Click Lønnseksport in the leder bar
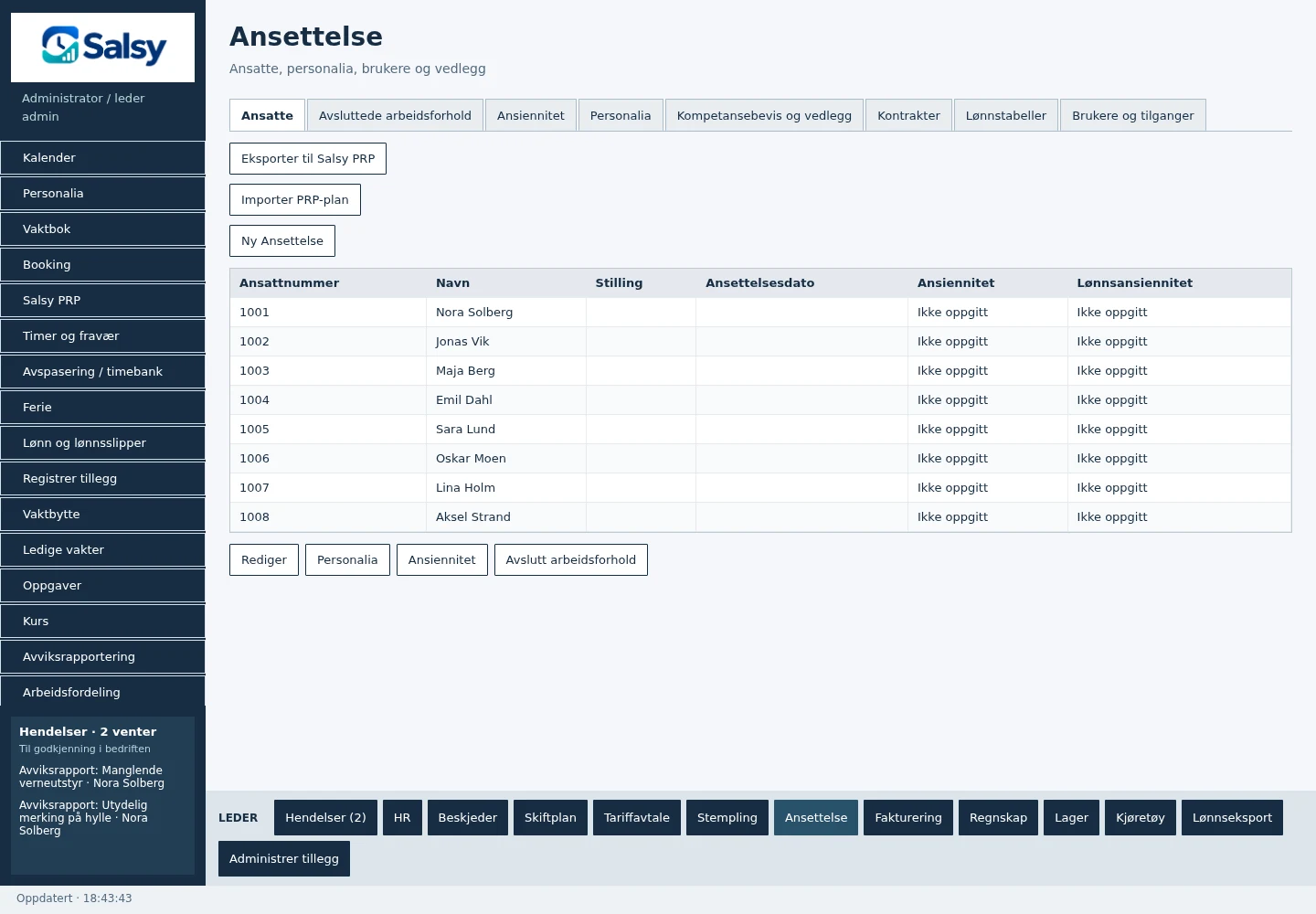Screen dimensions: 1316x914 point(1232,817)
